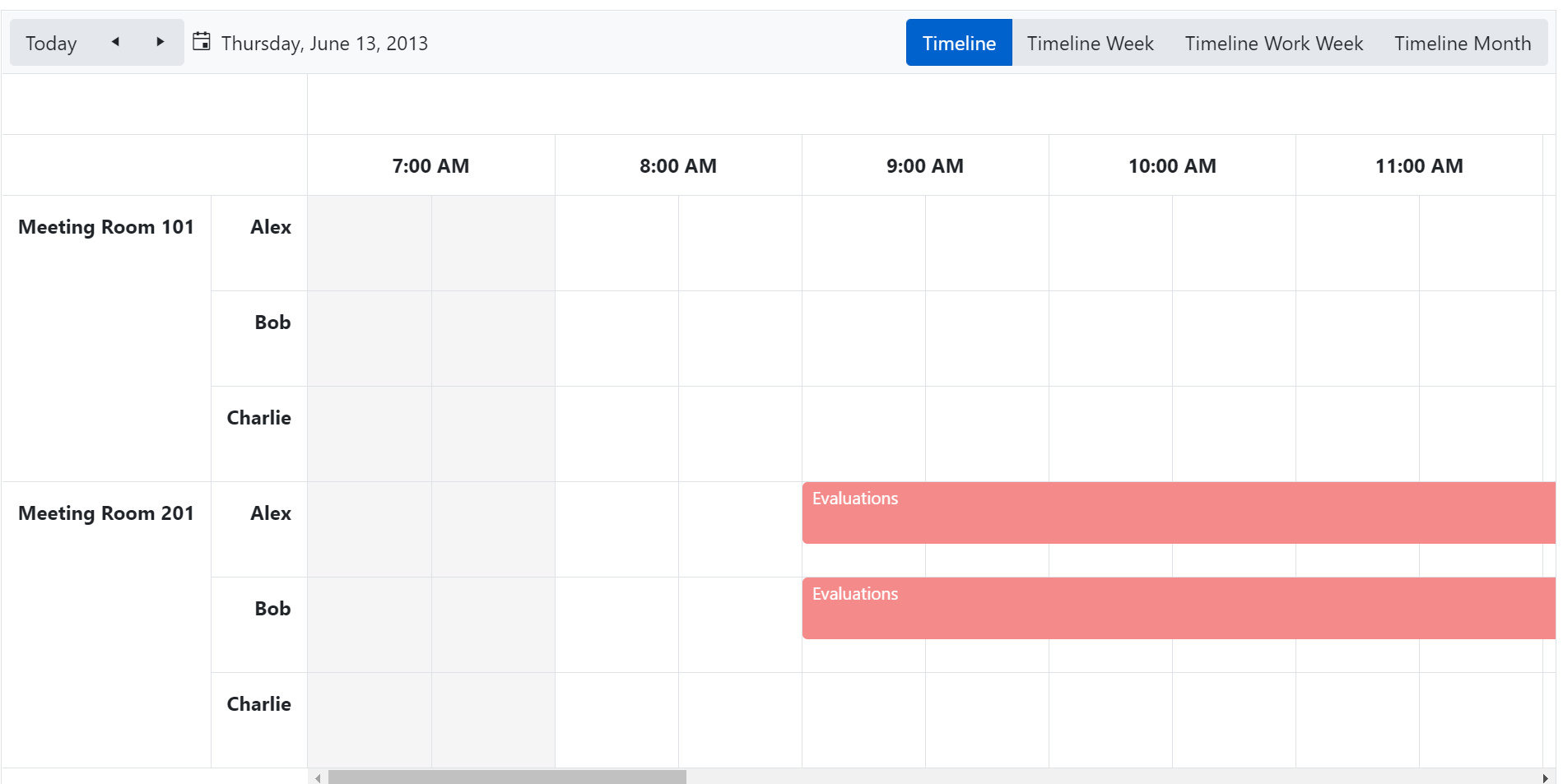Select Alex's row under Meeting Room 101
The width and height of the screenshot is (1563, 784).
tap(270, 226)
